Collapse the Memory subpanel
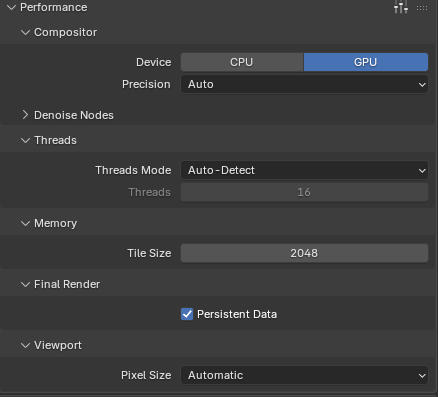438x397 pixels. pyautogui.click(x=25, y=223)
